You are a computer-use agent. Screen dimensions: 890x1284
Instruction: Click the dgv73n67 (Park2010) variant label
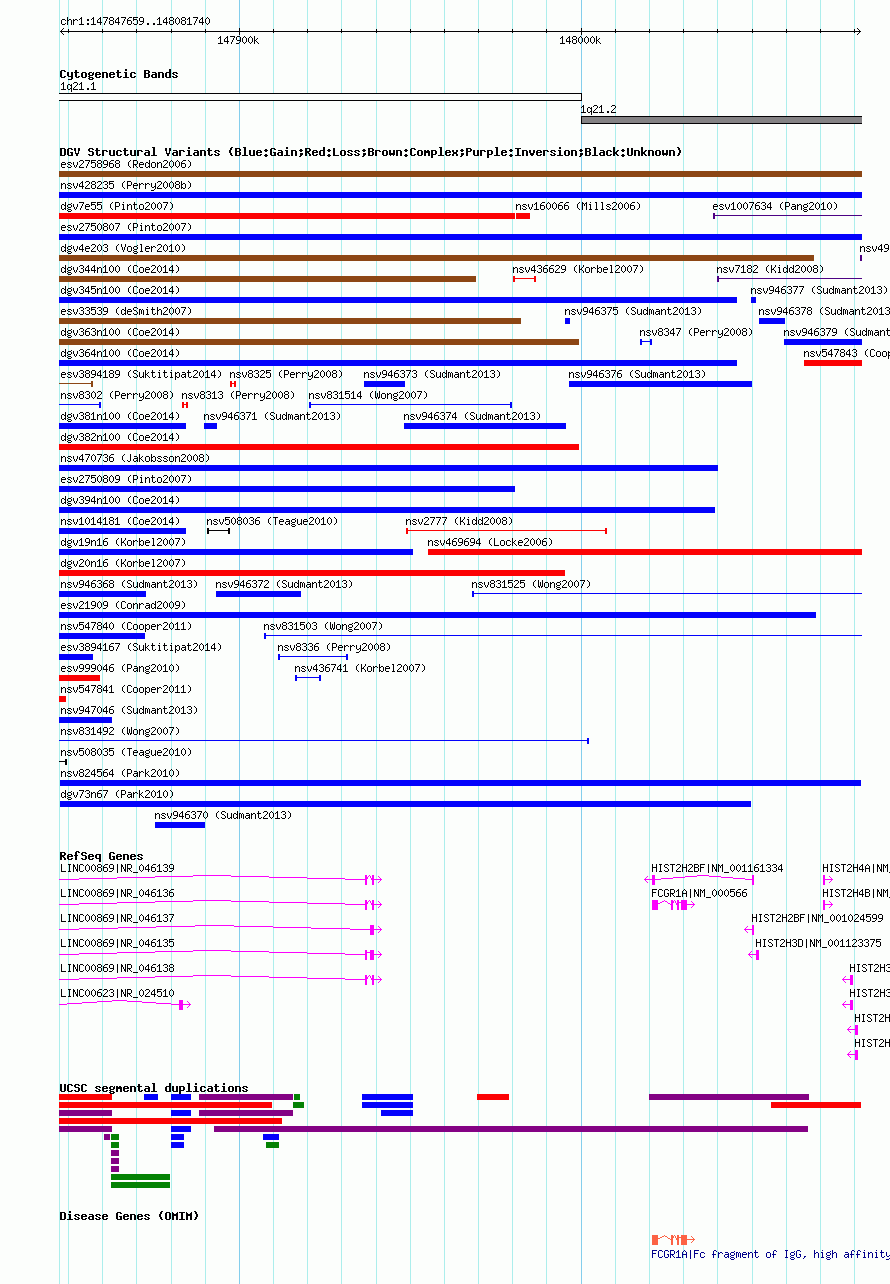point(118,794)
